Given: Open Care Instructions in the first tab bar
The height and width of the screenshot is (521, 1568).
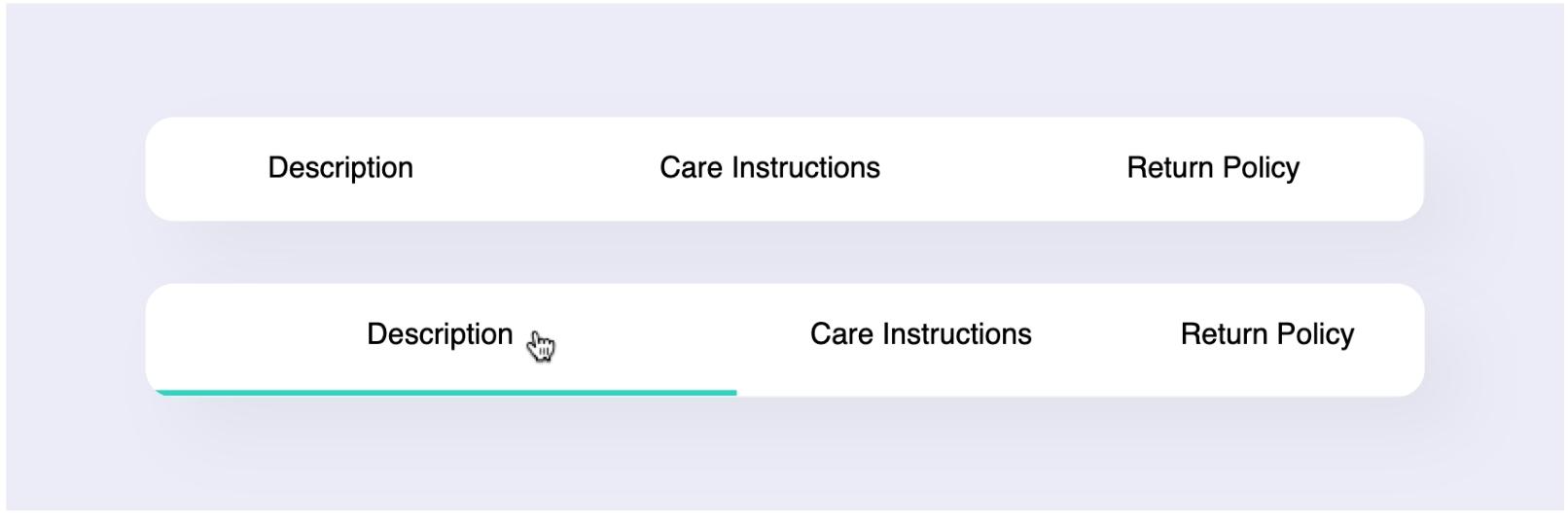Looking at the screenshot, I should point(769,168).
